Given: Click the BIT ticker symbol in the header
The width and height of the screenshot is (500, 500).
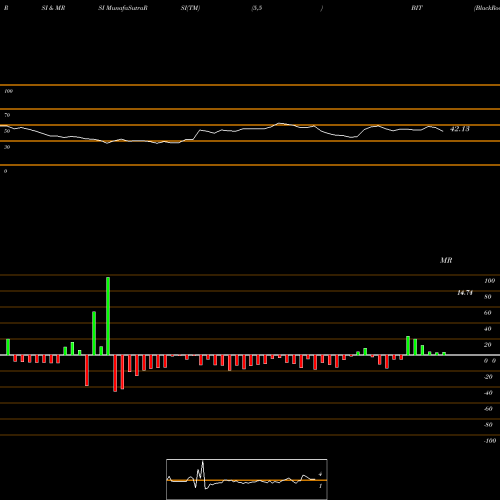Looking at the screenshot, I should point(417,8).
